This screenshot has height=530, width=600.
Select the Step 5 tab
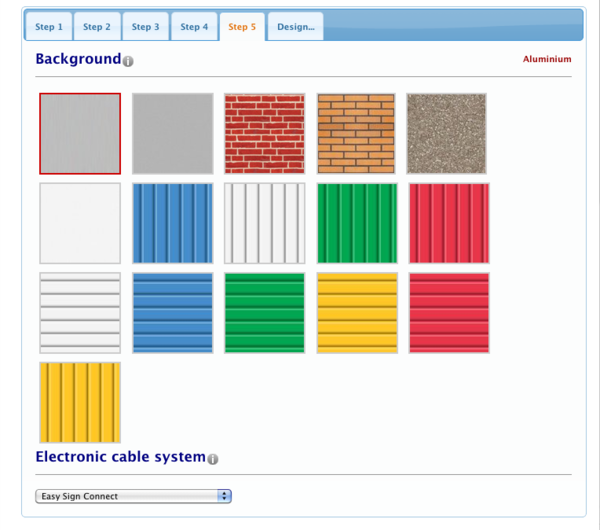tap(242, 26)
